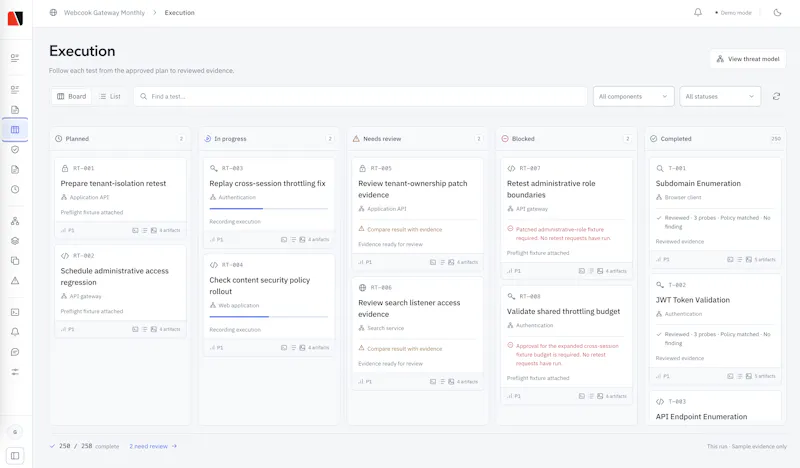Click the code icon on RT-007 card
The height and width of the screenshot is (468, 800).
point(511,168)
